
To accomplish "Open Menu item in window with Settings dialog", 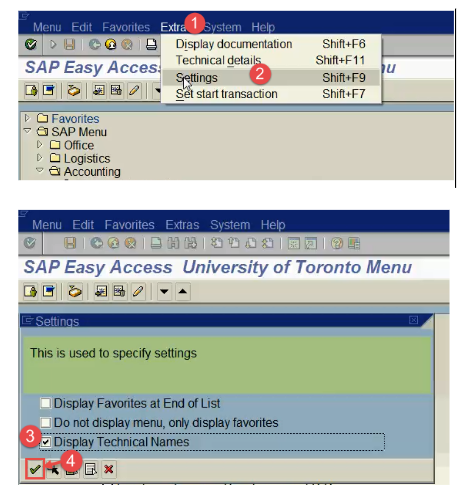I will coord(47,225).
